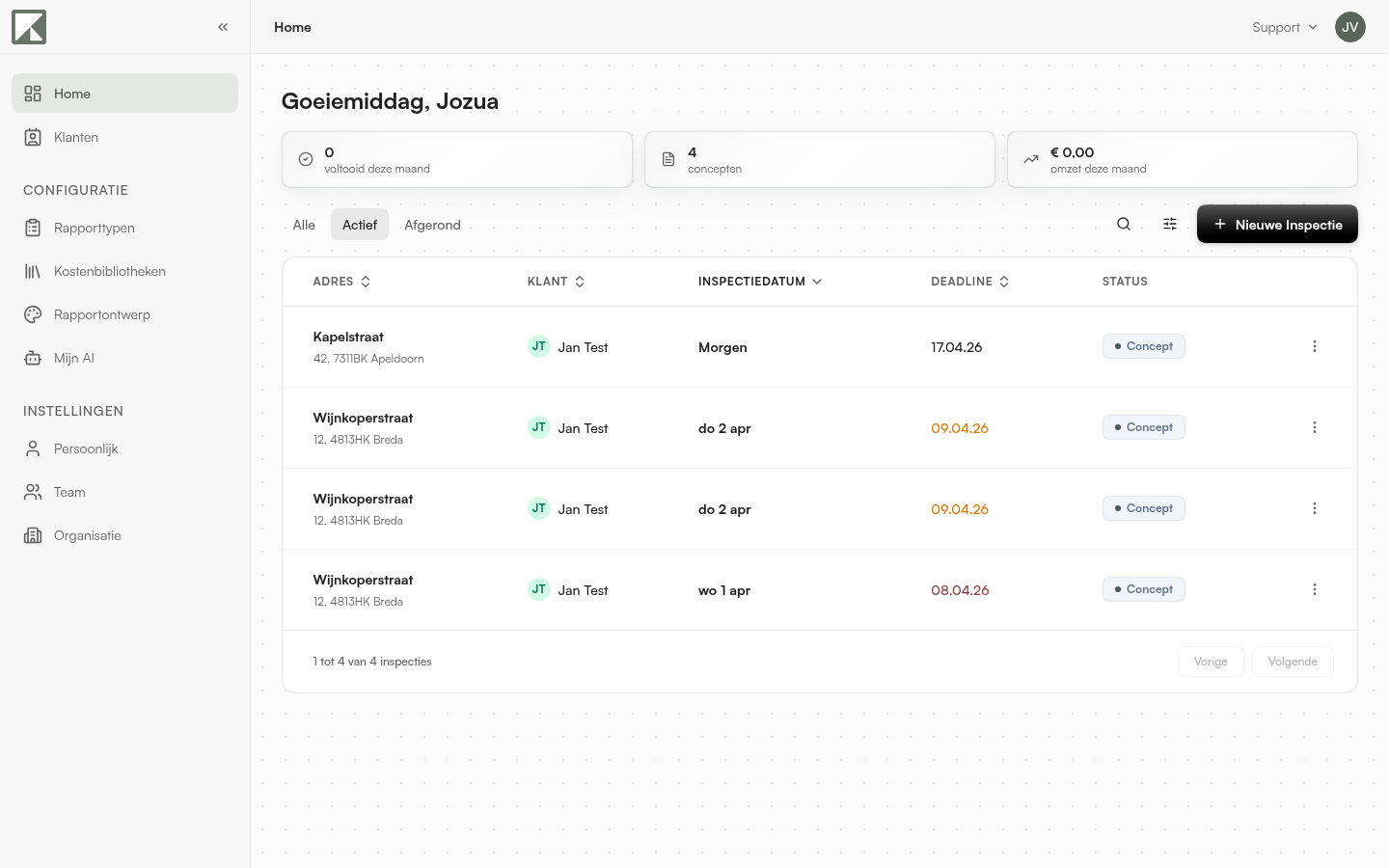The height and width of the screenshot is (868, 1389).
Task: Click trend icon on omzet deze maand card
Action: click(1031, 159)
